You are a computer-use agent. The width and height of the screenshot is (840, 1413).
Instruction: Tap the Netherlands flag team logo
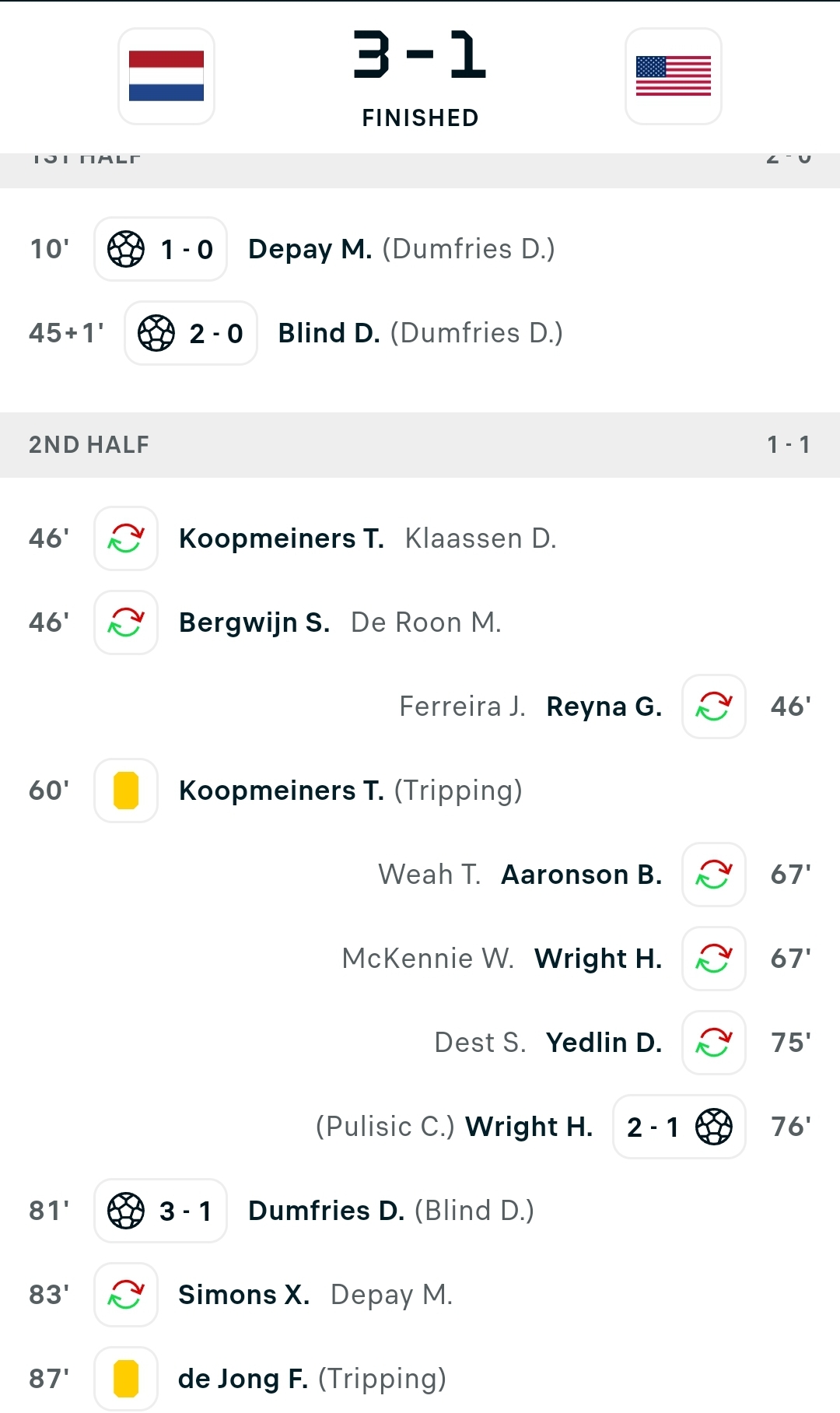point(166,76)
